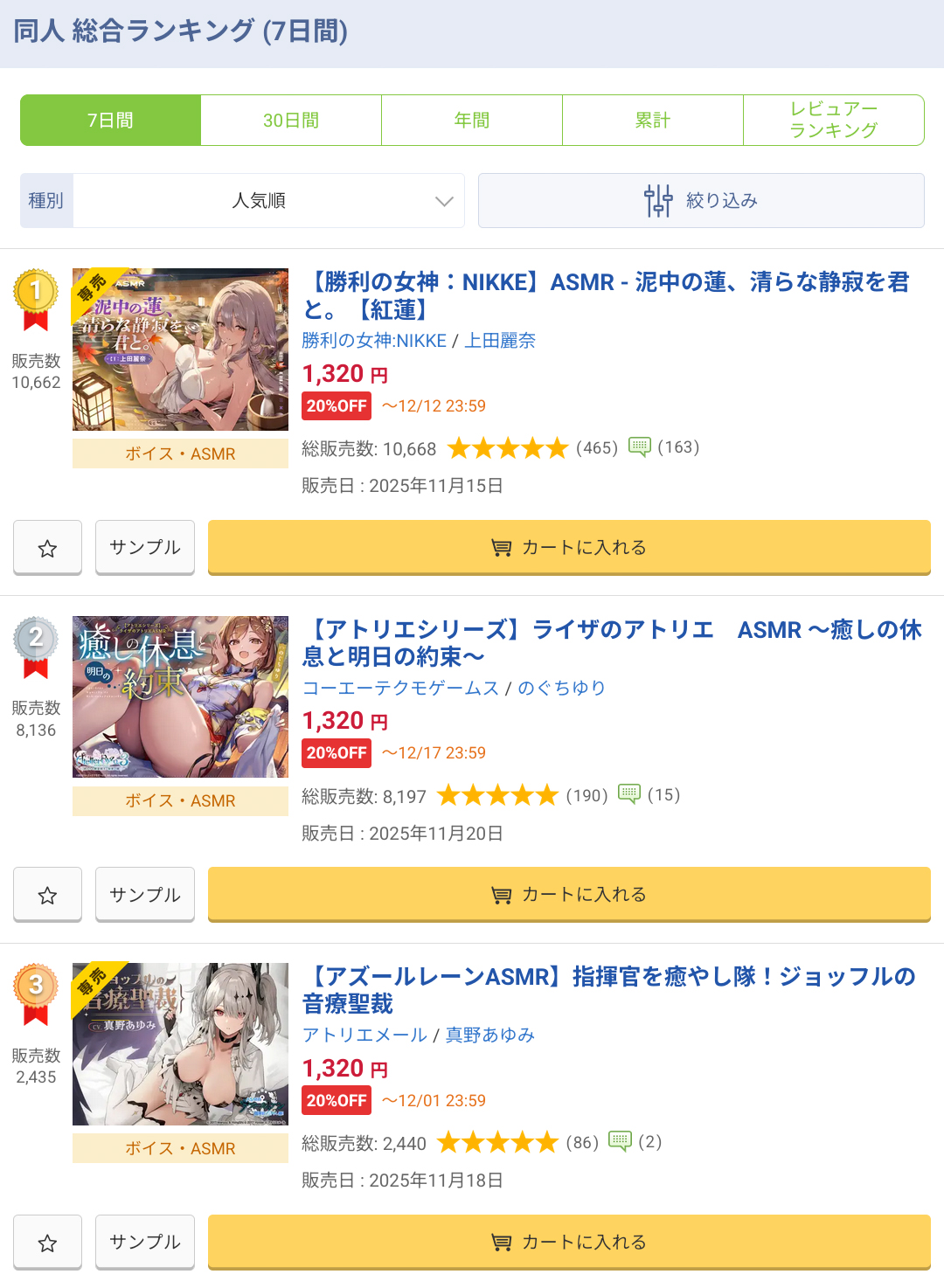Toggle favorite star for Azur Lane ASMR
Screen dimensions: 944x1288
click(x=47, y=1243)
